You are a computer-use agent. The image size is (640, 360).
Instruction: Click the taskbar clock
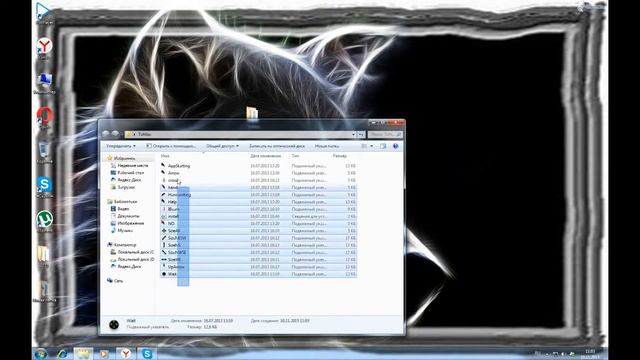(x=590, y=353)
